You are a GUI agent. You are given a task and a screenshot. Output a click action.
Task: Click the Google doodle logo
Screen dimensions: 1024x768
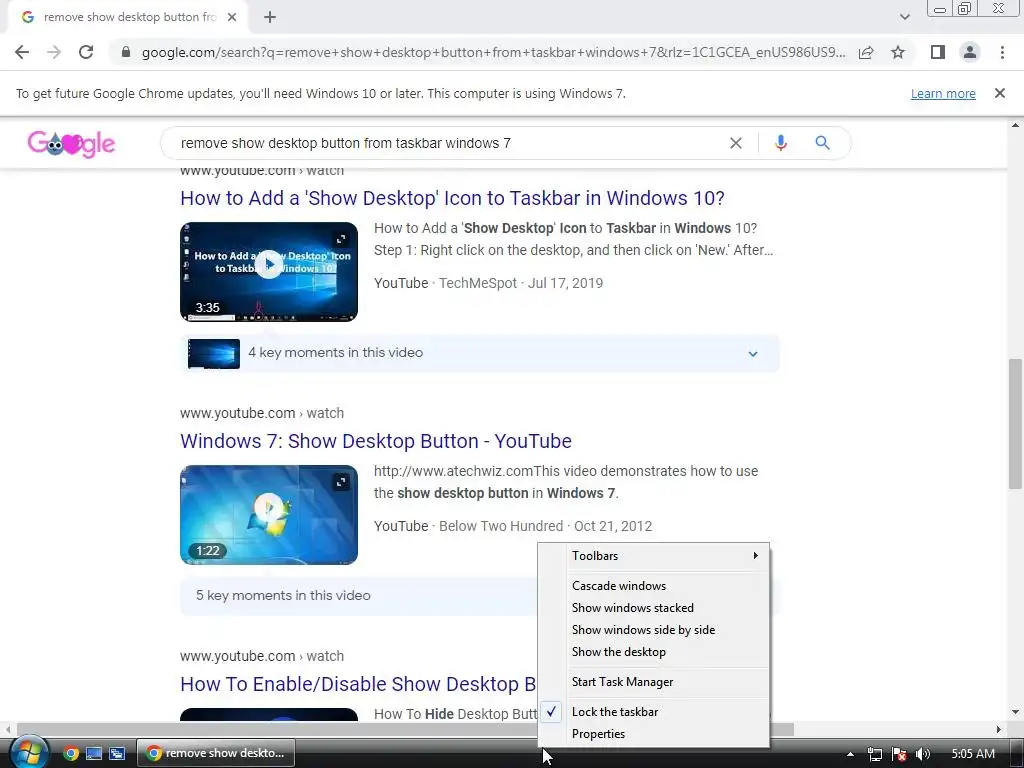(71, 144)
